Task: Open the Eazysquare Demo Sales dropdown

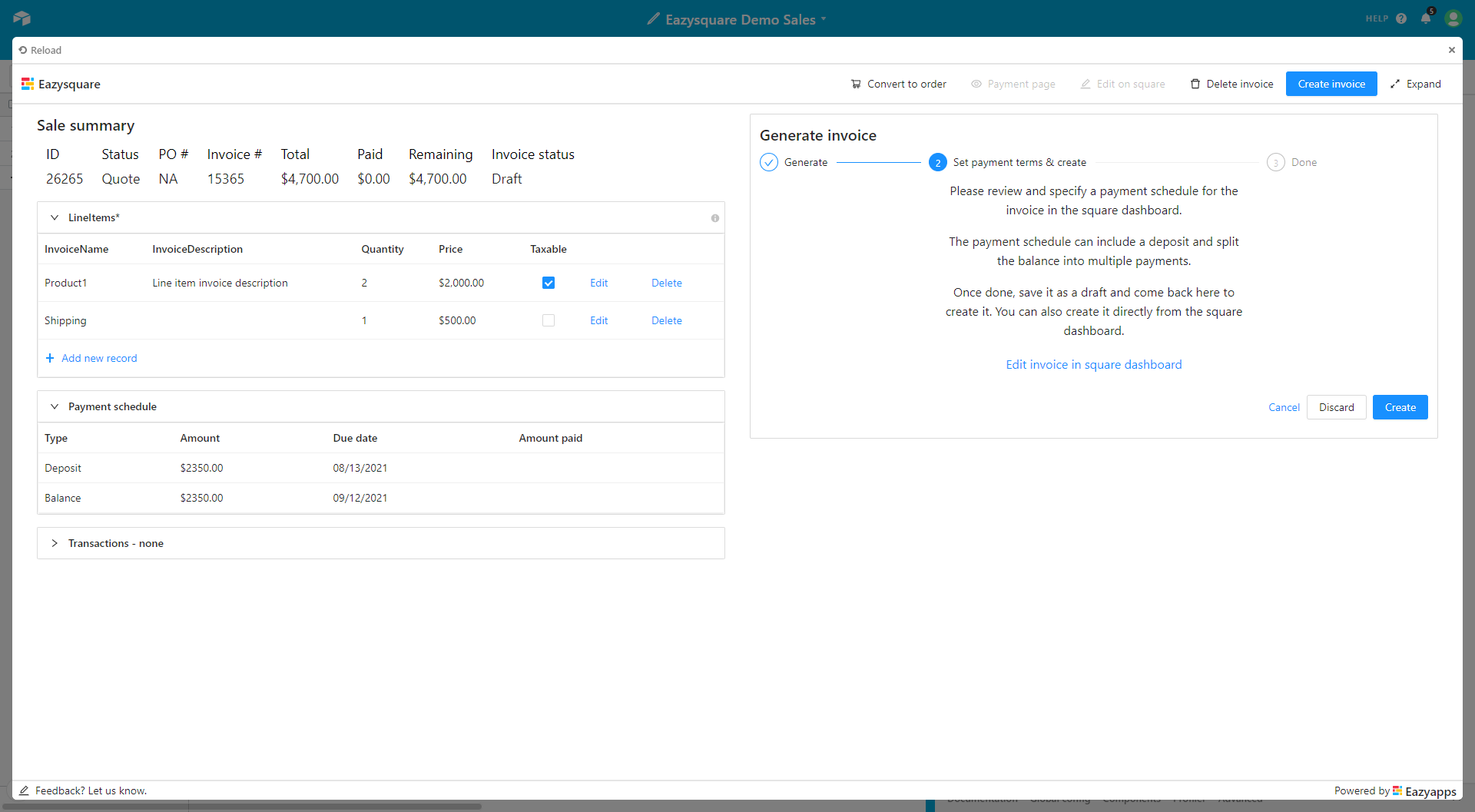Action: pyautogui.click(x=824, y=19)
